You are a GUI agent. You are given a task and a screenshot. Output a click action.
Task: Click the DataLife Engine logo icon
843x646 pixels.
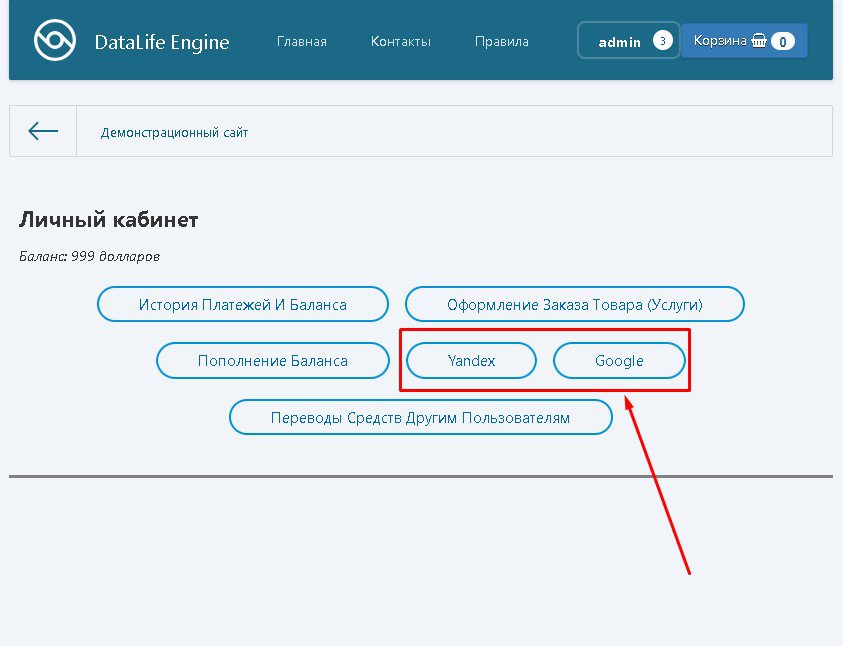pyautogui.click(x=55, y=40)
